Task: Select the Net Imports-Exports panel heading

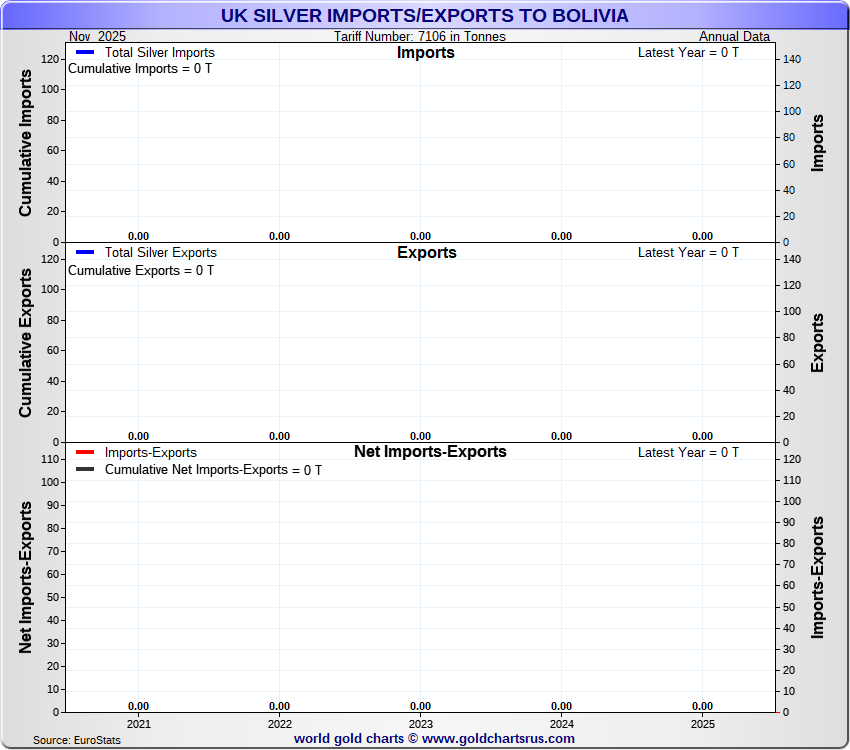Action: (x=430, y=452)
